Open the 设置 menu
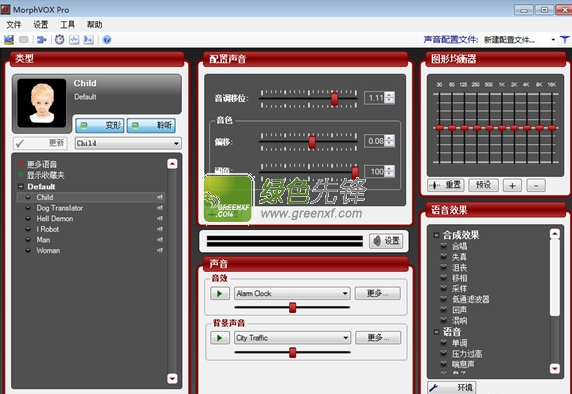The image size is (572, 394). (x=40, y=24)
